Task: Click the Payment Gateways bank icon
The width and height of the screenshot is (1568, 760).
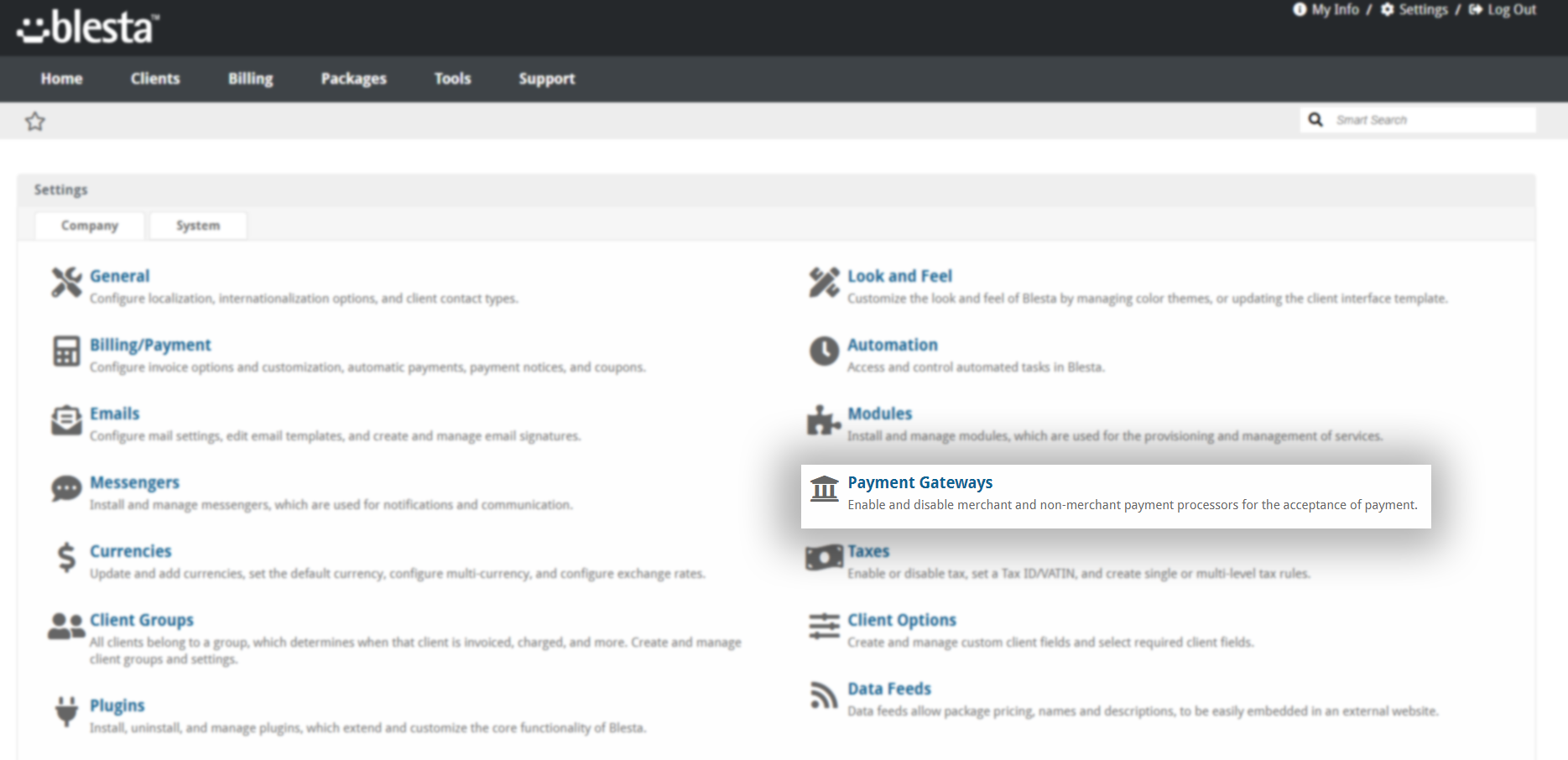Action: click(824, 488)
